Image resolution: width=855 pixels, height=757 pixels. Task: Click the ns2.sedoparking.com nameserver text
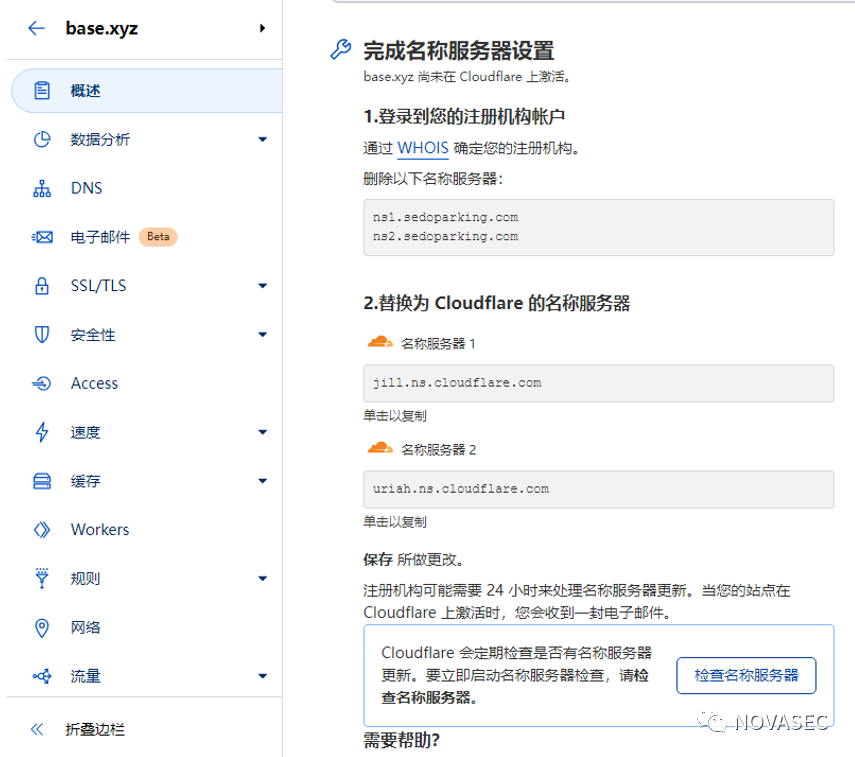point(445,236)
